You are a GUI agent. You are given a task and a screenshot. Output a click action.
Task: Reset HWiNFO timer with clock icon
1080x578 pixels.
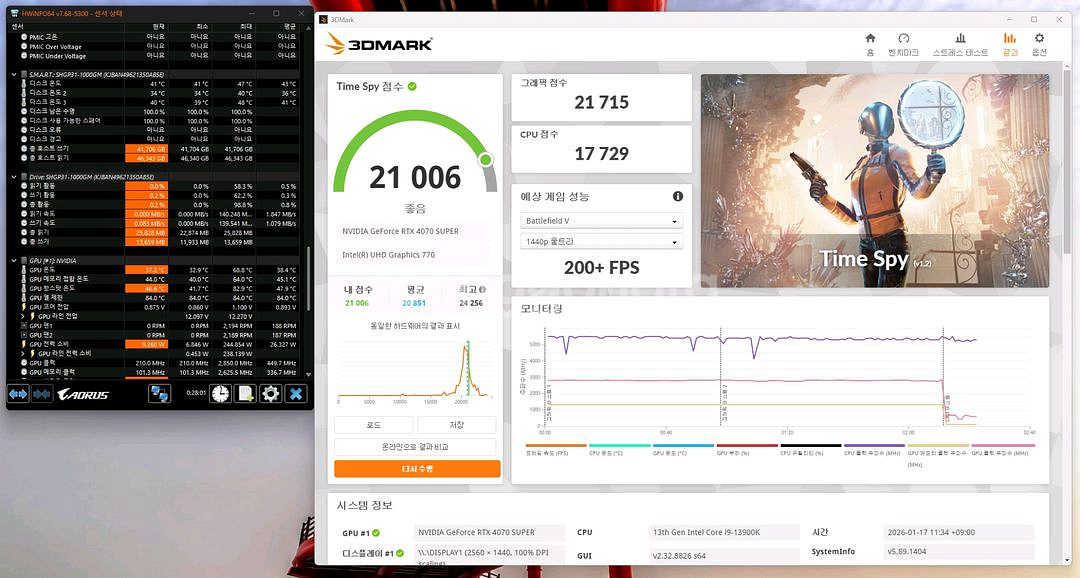(x=221, y=394)
